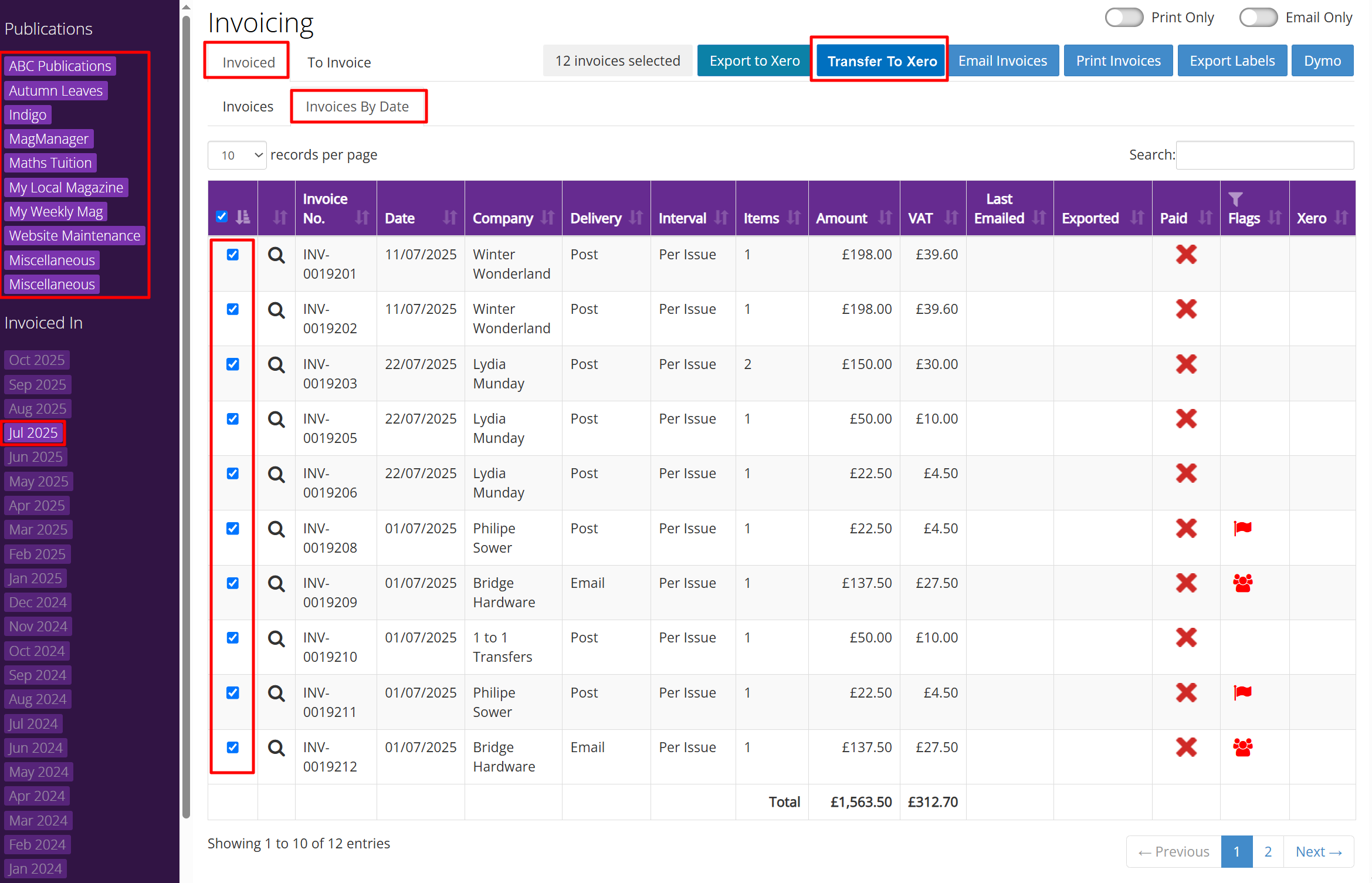Click the Flags filter funnel icon

[x=1235, y=199]
